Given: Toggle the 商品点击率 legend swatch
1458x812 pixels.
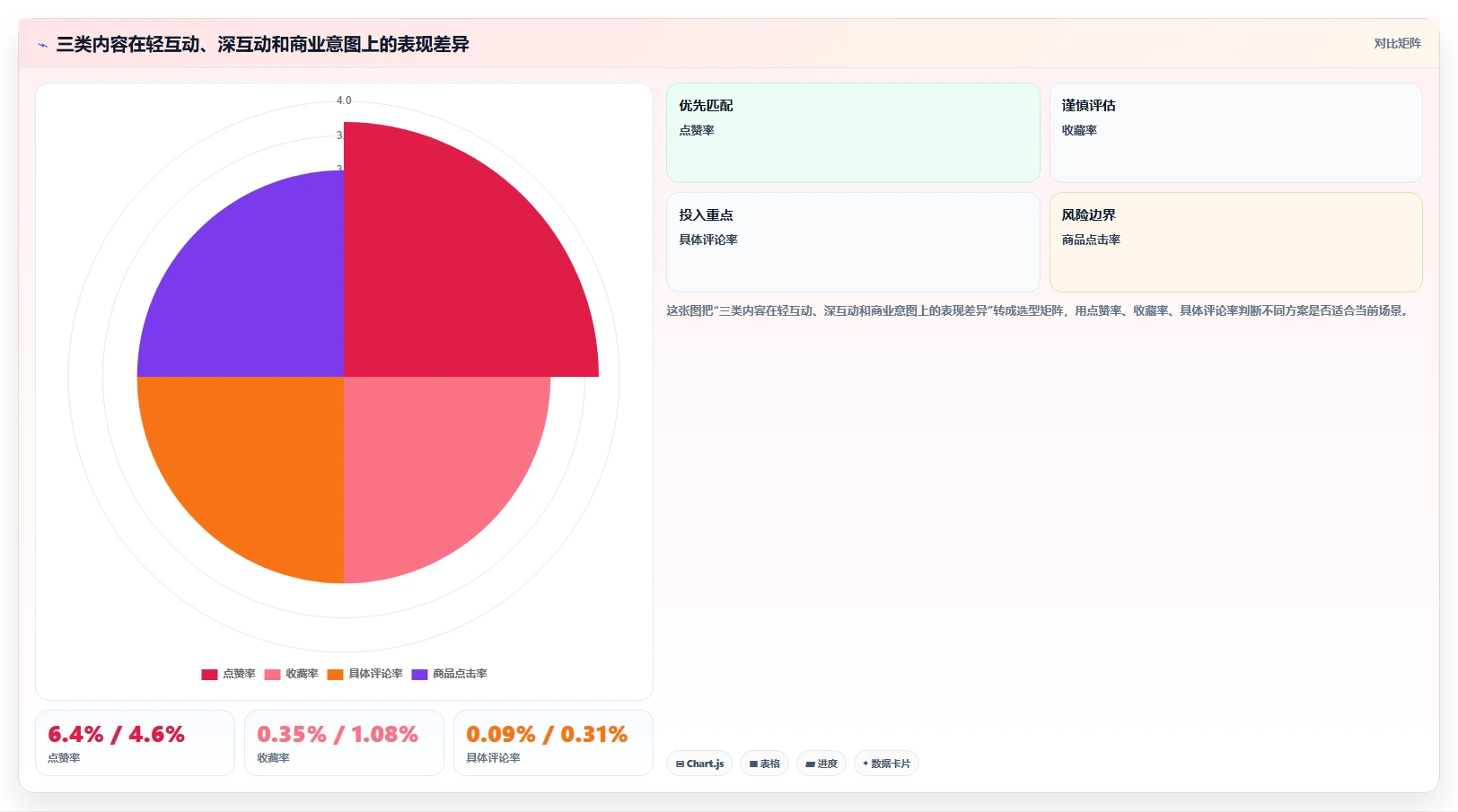Looking at the screenshot, I should click(x=419, y=674).
